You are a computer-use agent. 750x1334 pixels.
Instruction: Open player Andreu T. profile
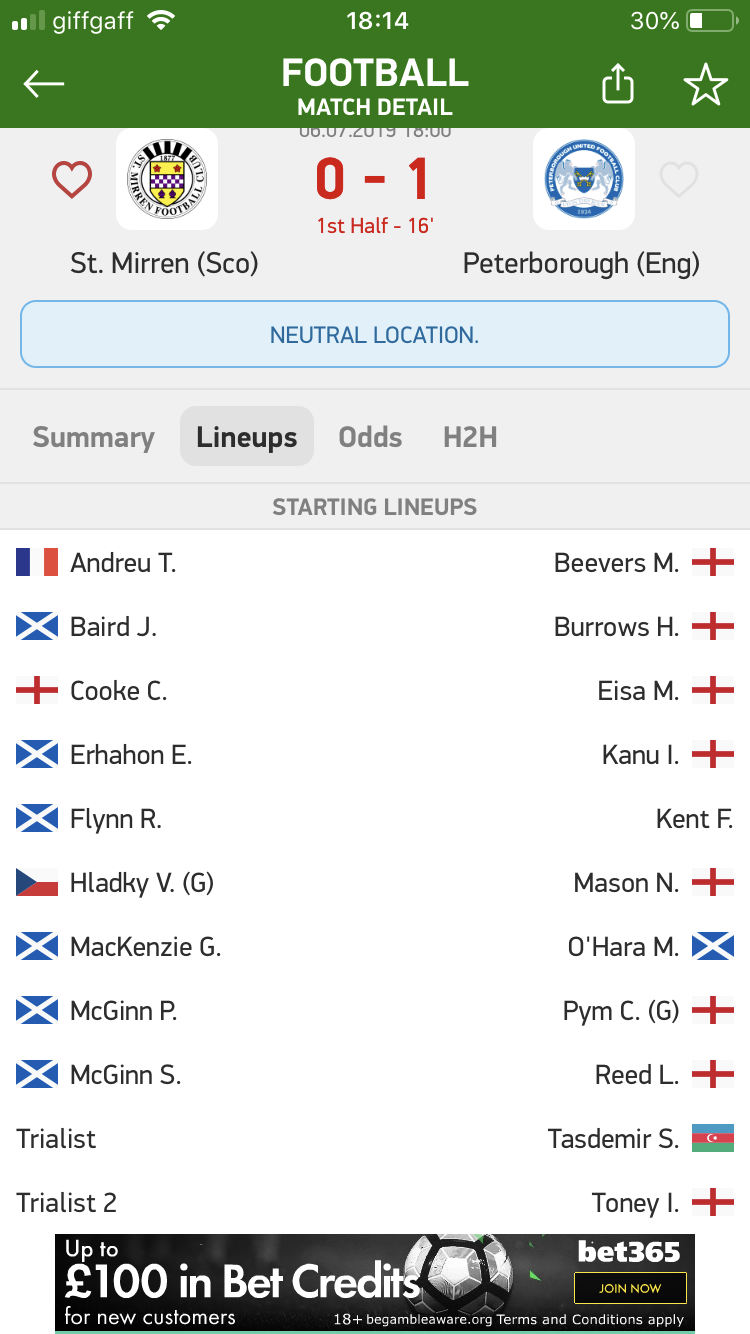[x=123, y=562]
